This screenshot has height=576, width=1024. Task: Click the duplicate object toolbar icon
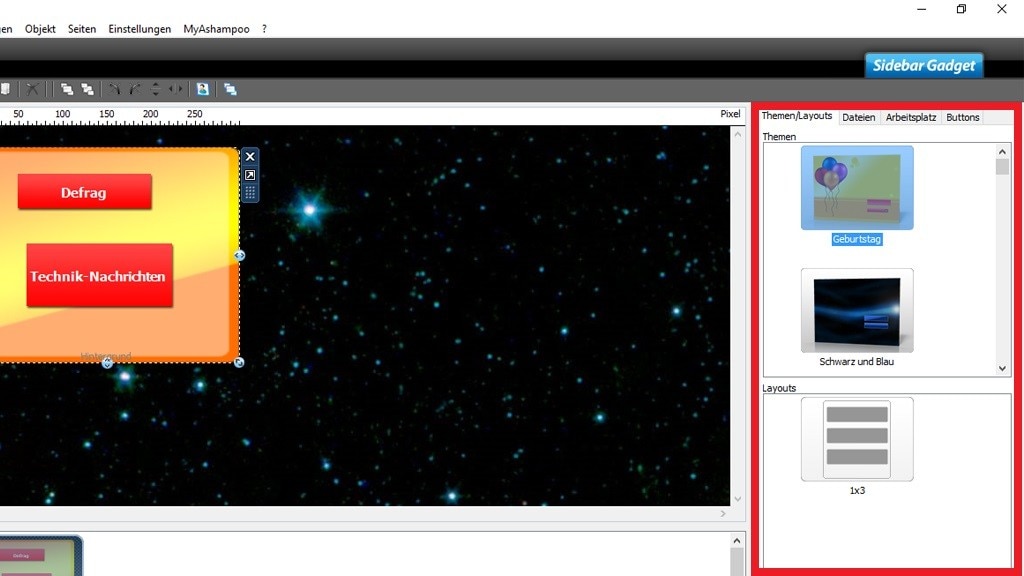(x=229, y=88)
